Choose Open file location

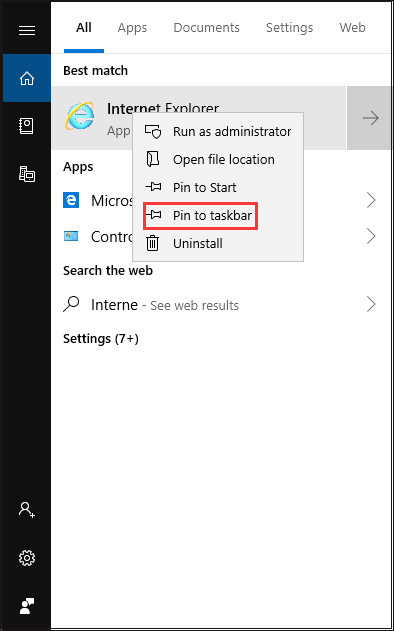218,159
